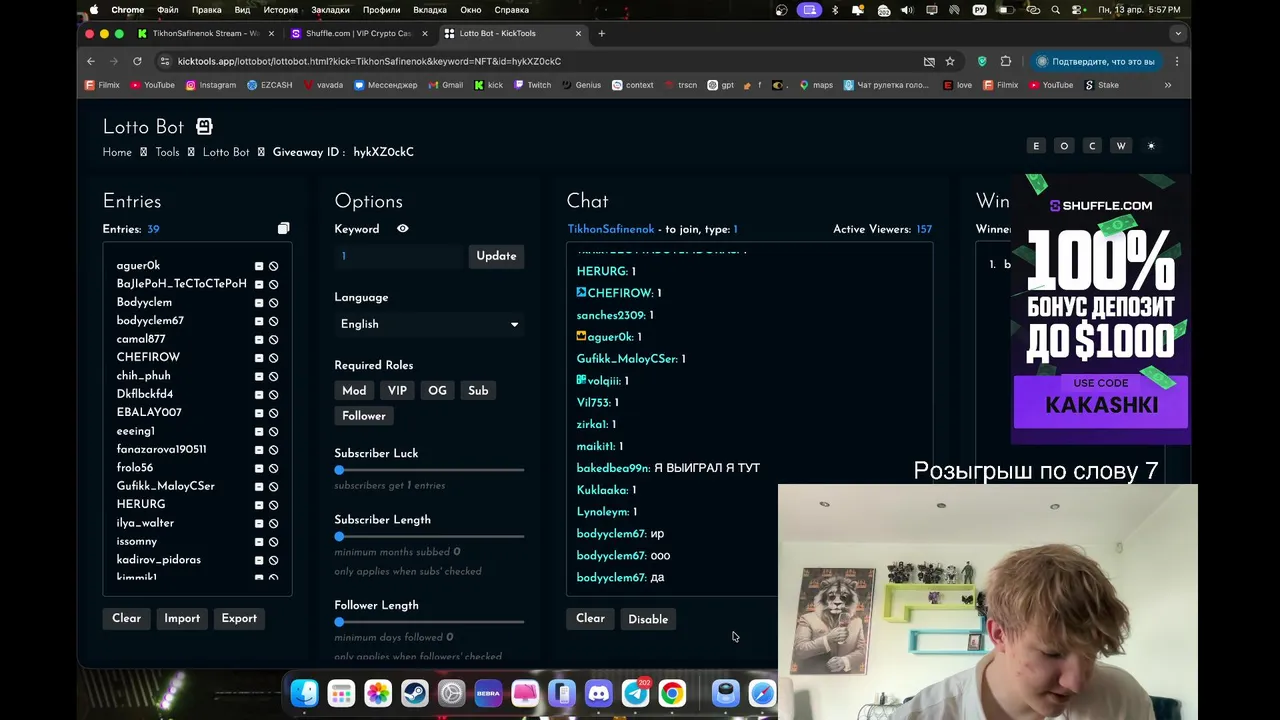Adjust the Subscriber Luck slider handle
Viewport: 1280px width, 720px height.
coord(339,470)
